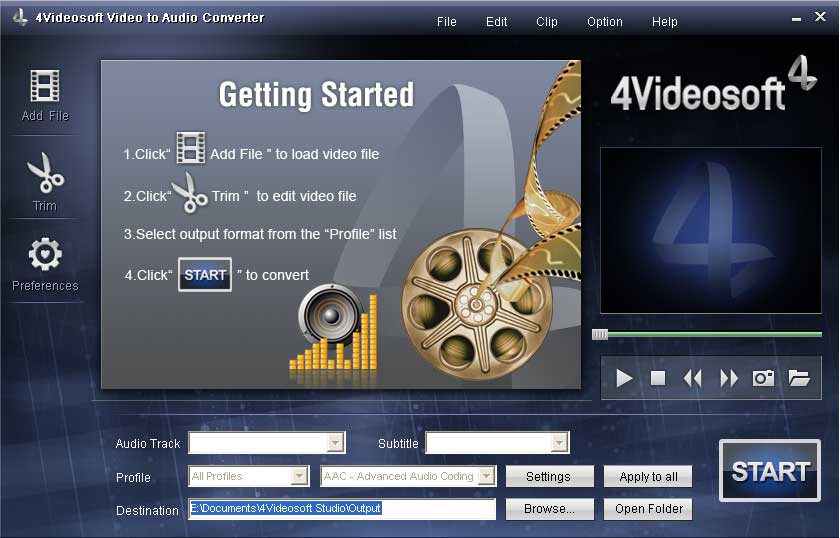Click the Add File filmstrip icon
Viewport: 840px width, 538px height.
click(x=45, y=86)
